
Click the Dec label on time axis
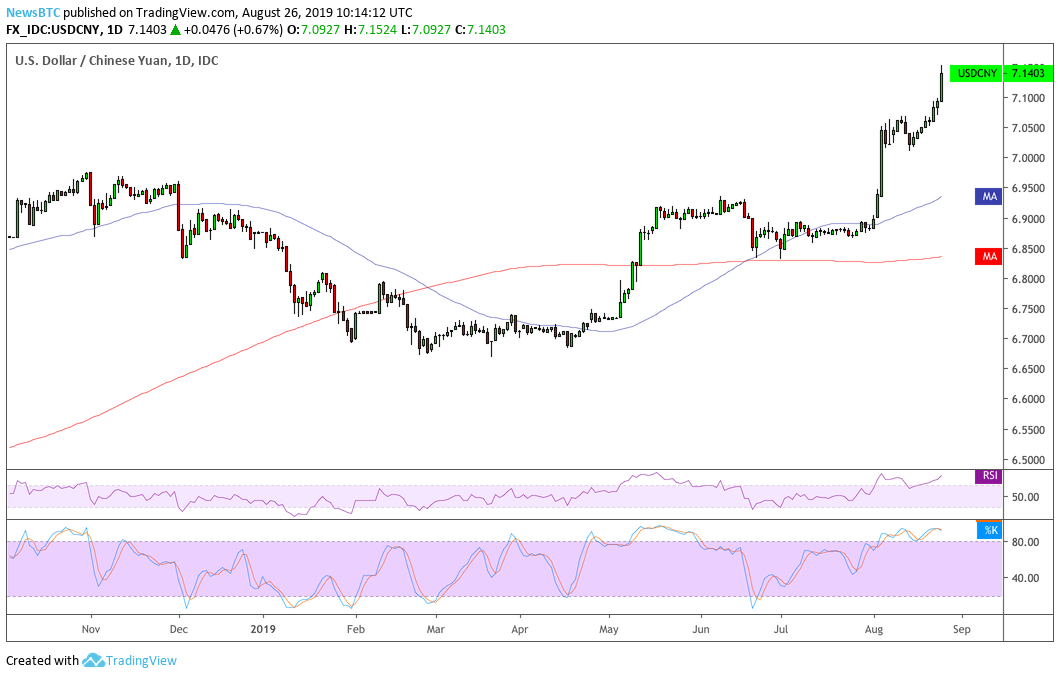point(178,629)
